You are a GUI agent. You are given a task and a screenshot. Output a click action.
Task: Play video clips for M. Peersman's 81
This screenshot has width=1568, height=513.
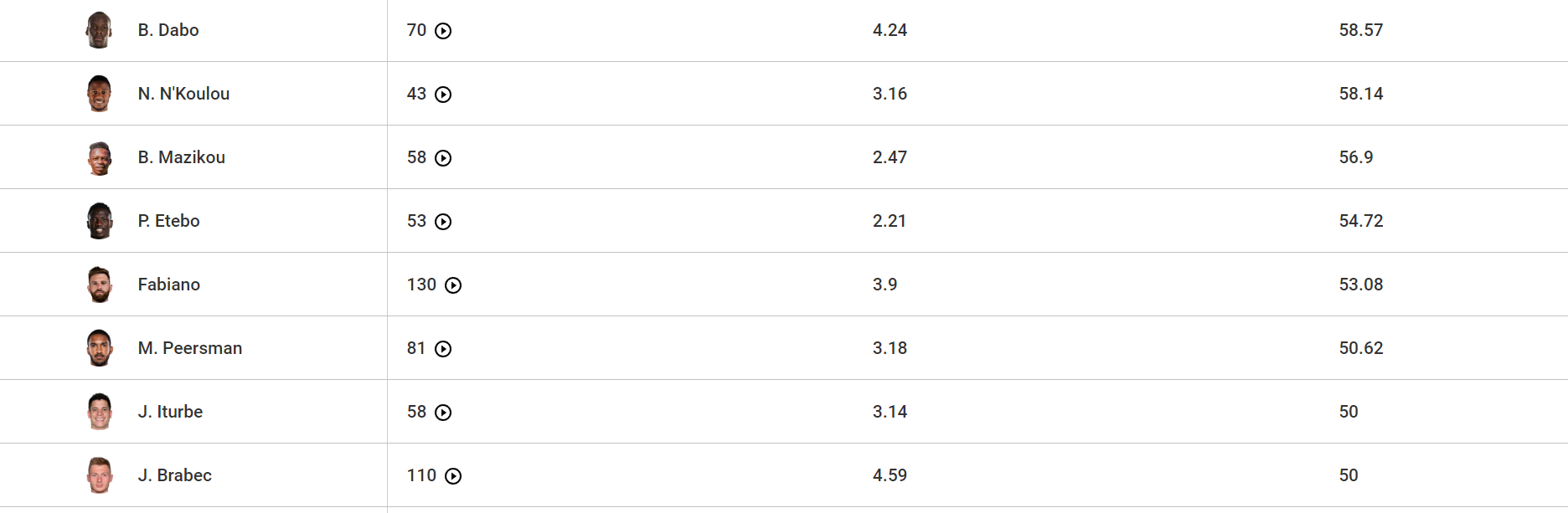(x=444, y=349)
